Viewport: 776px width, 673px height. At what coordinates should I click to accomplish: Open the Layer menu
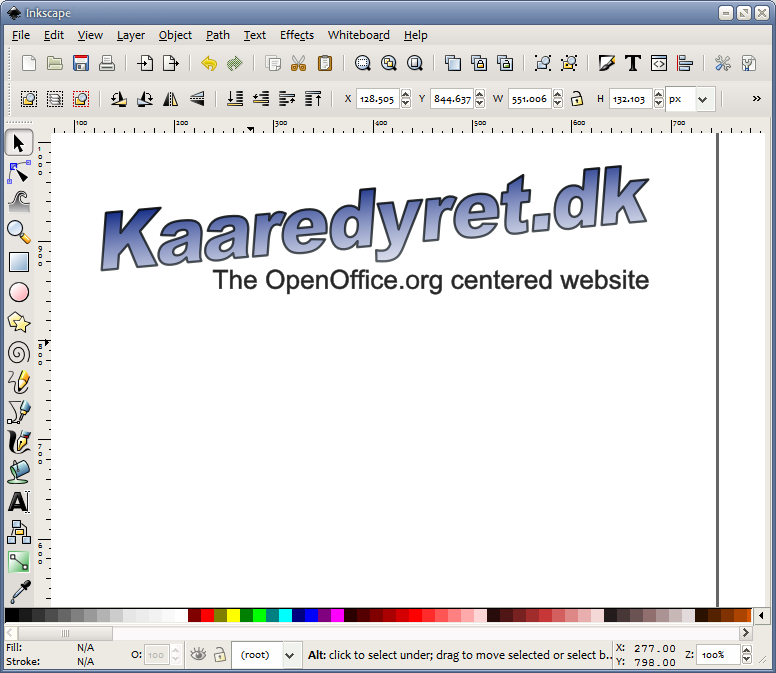[131, 35]
